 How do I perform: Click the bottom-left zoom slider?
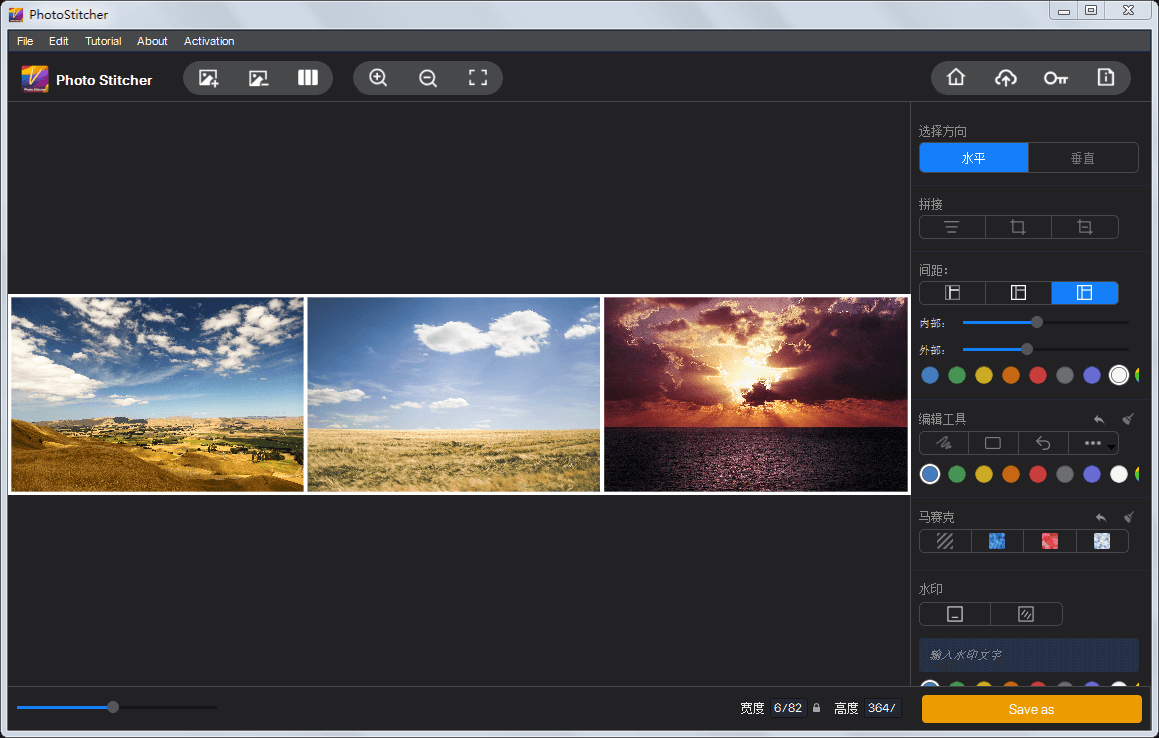click(117, 707)
